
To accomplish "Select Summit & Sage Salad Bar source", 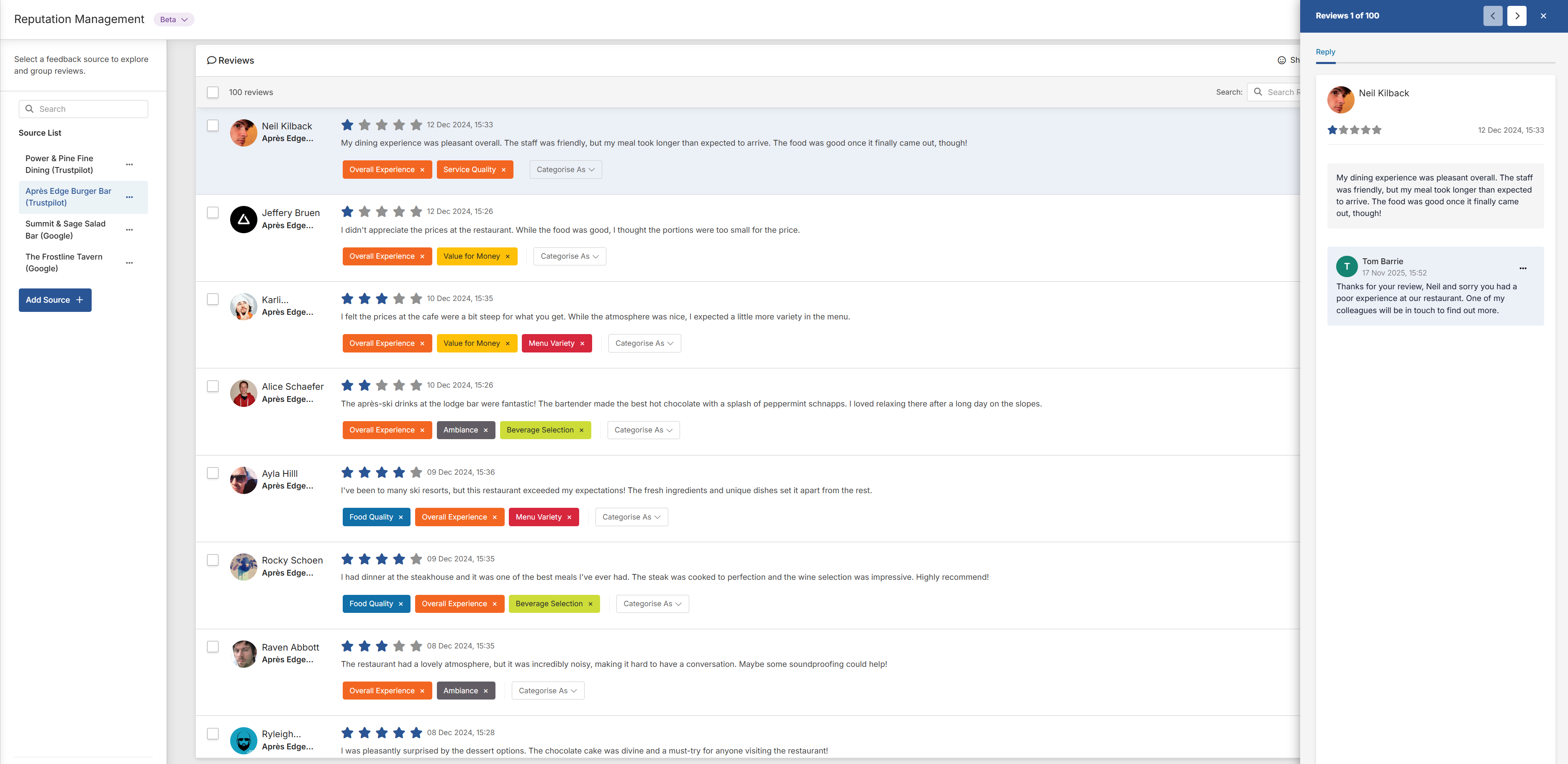I will pos(65,229).
